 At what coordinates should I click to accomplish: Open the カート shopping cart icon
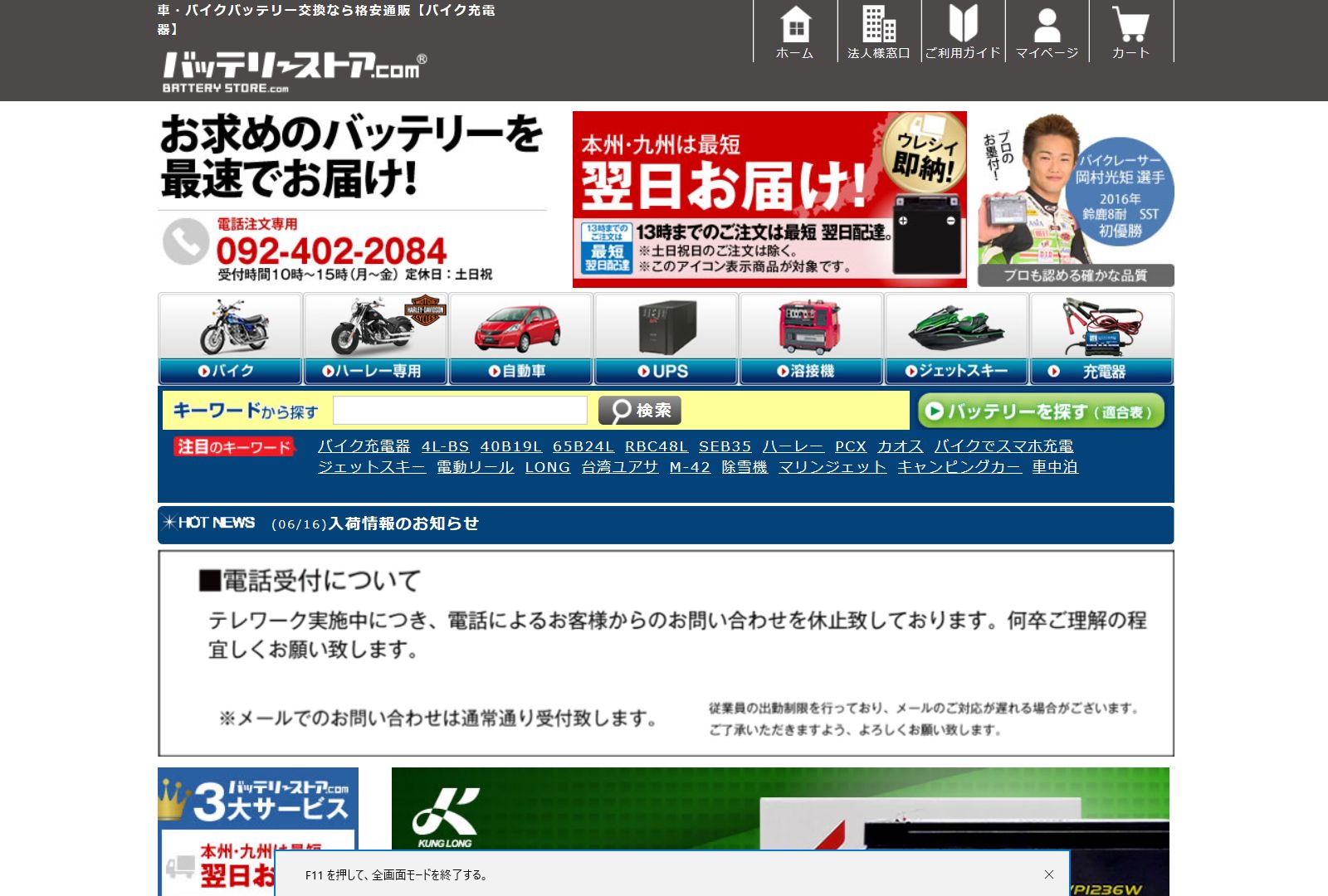click(1130, 32)
